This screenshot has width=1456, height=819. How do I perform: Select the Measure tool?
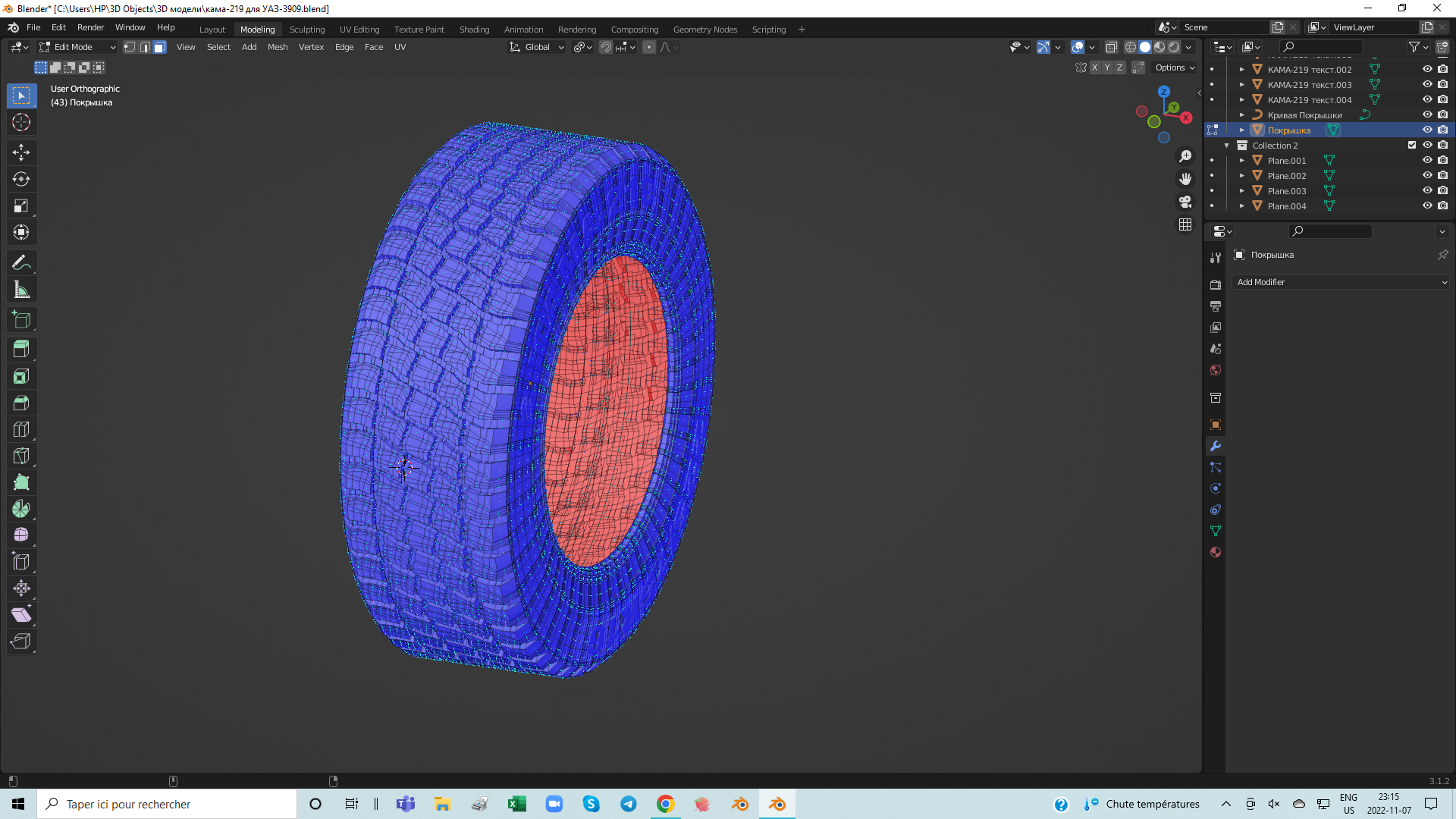[x=21, y=290]
